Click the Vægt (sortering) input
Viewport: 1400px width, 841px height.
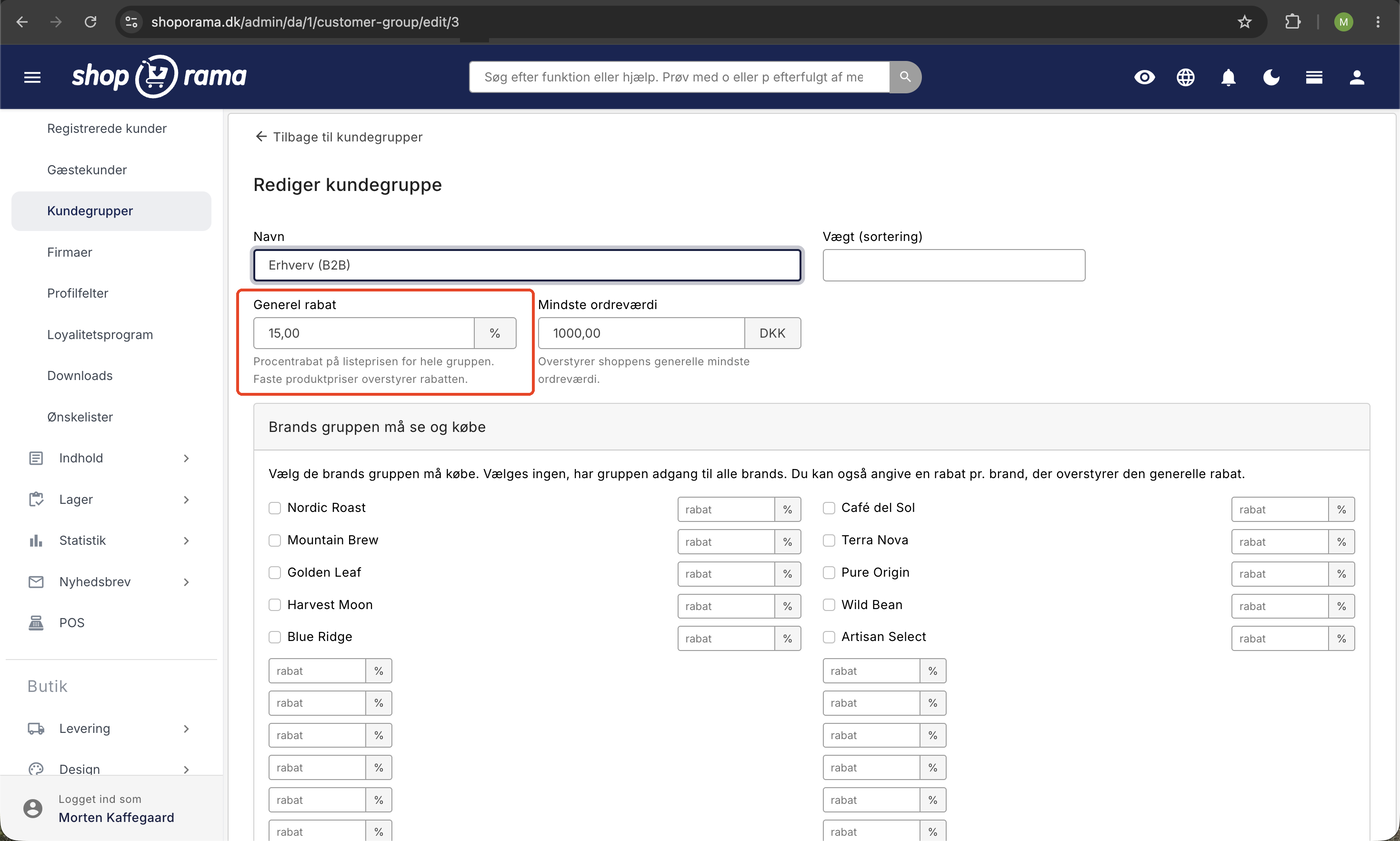pyautogui.click(x=954, y=265)
